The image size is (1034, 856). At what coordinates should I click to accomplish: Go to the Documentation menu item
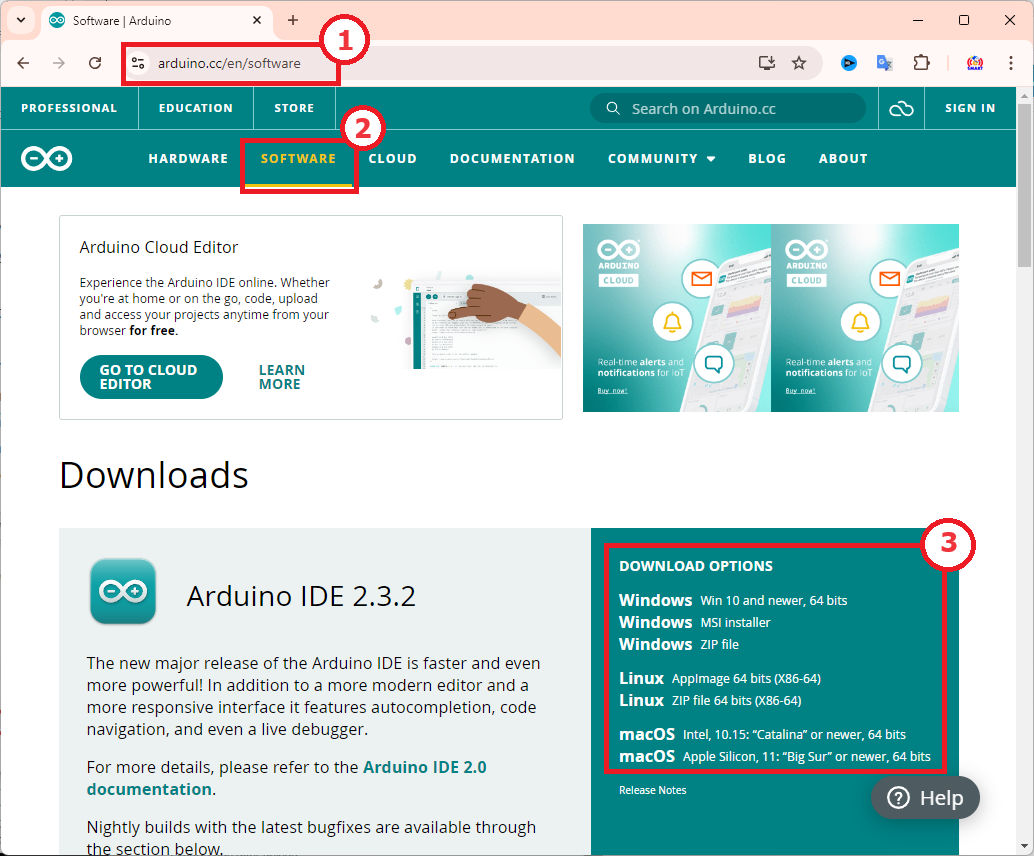coord(512,158)
